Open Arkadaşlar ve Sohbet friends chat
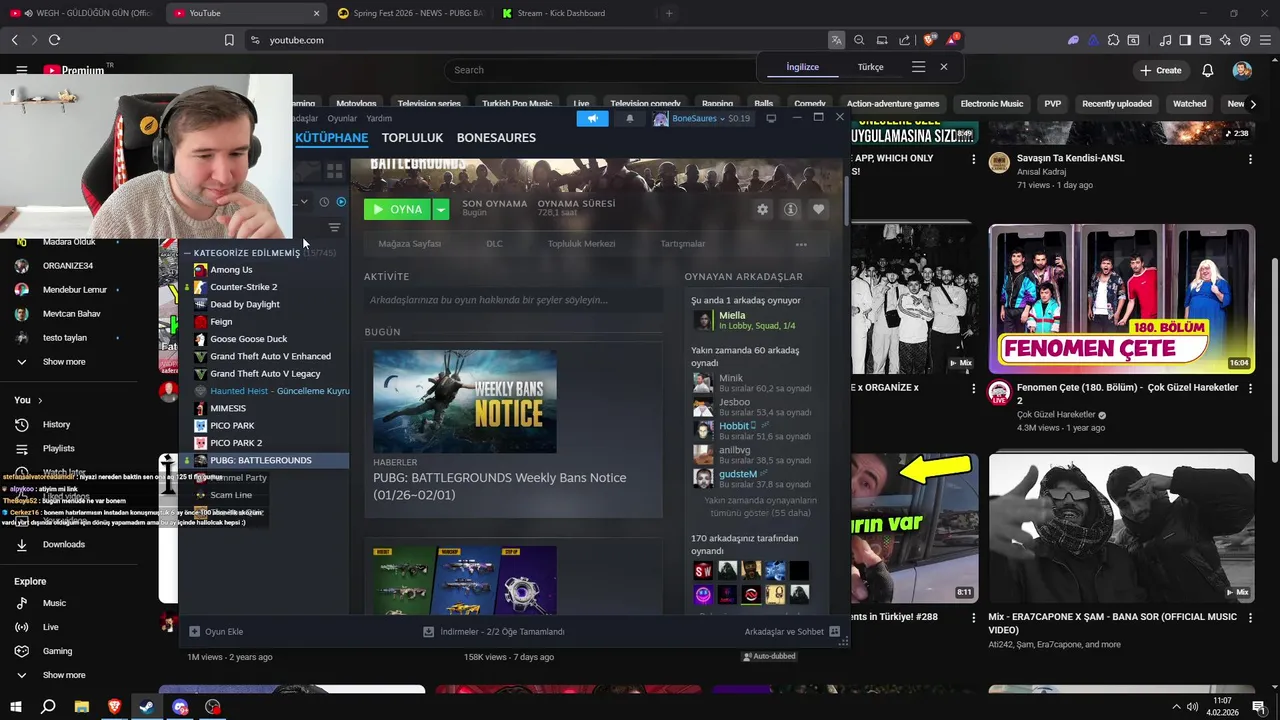 pos(792,632)
